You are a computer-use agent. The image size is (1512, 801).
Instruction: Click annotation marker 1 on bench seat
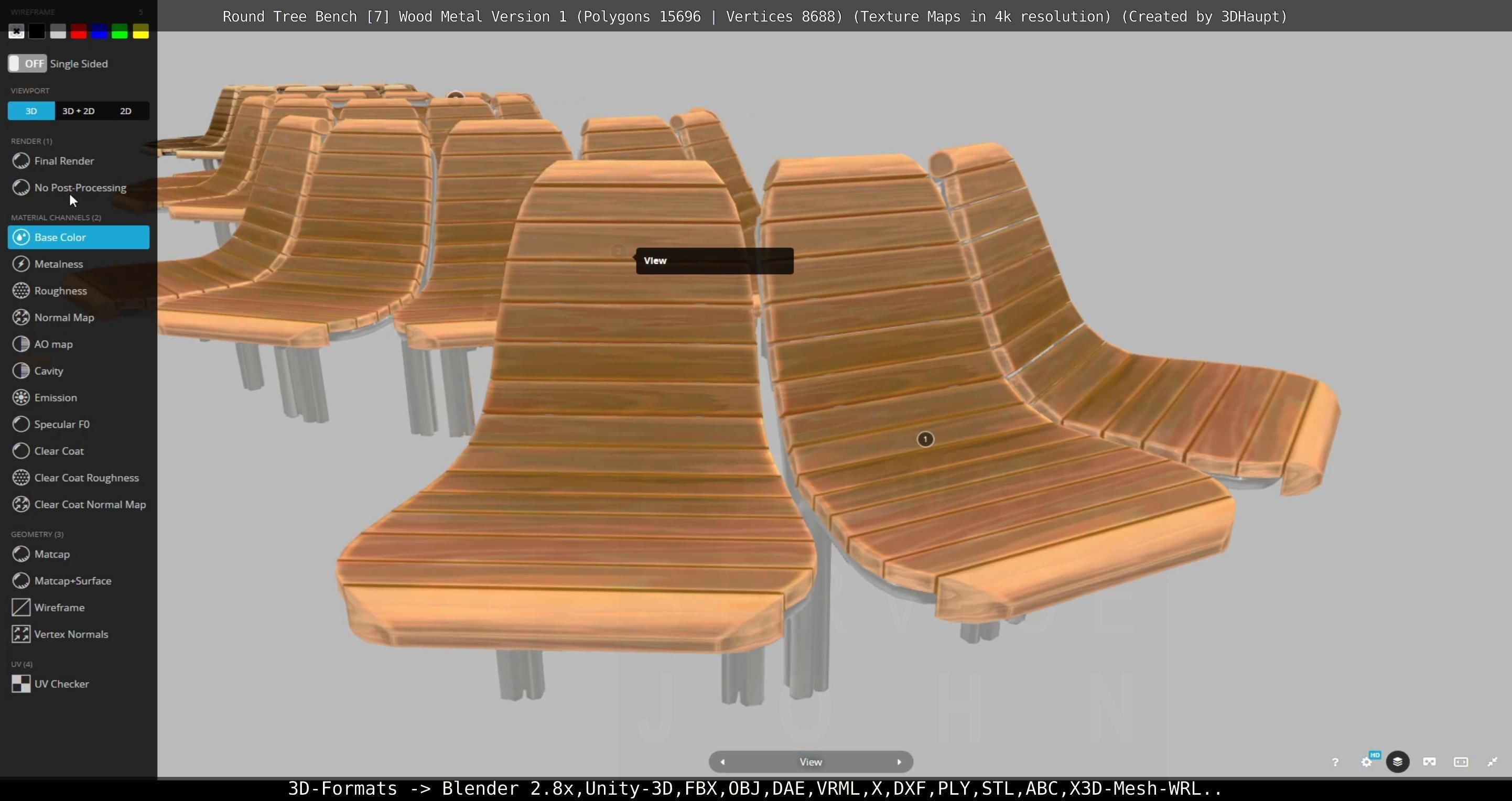pos(925,439)
